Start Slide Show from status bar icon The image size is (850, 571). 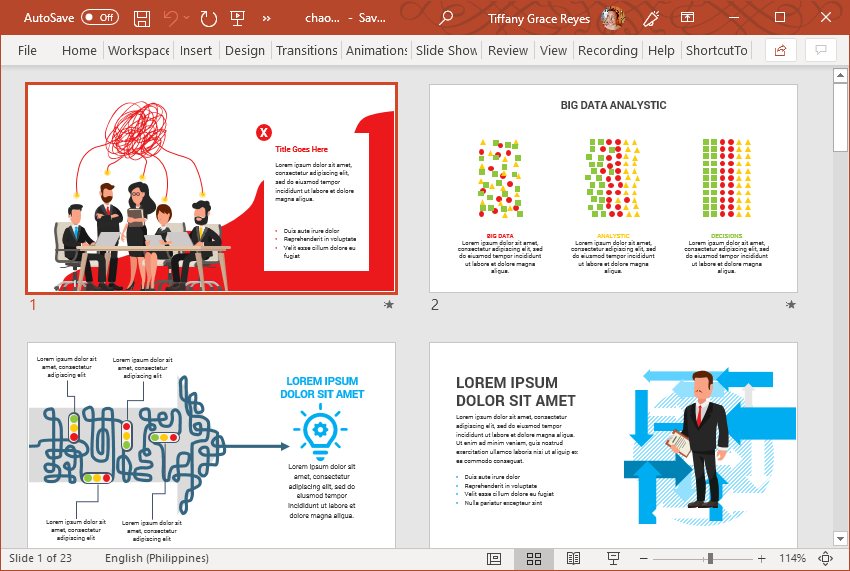613,558
